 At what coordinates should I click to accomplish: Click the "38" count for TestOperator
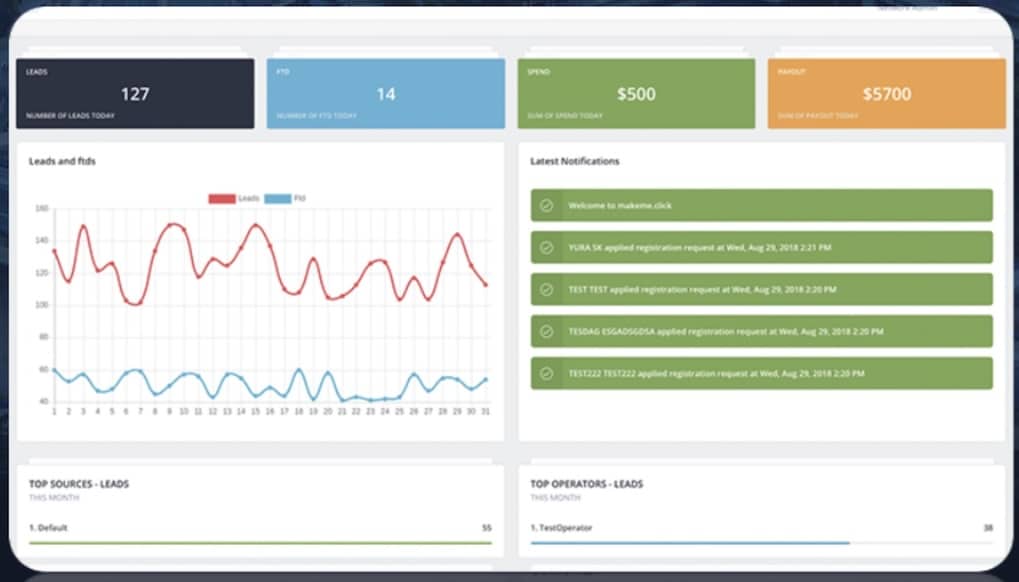click(x=988, y=528)
